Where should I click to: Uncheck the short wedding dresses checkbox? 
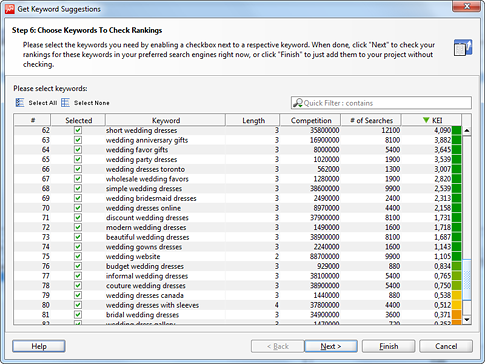[x=78, y=130]
